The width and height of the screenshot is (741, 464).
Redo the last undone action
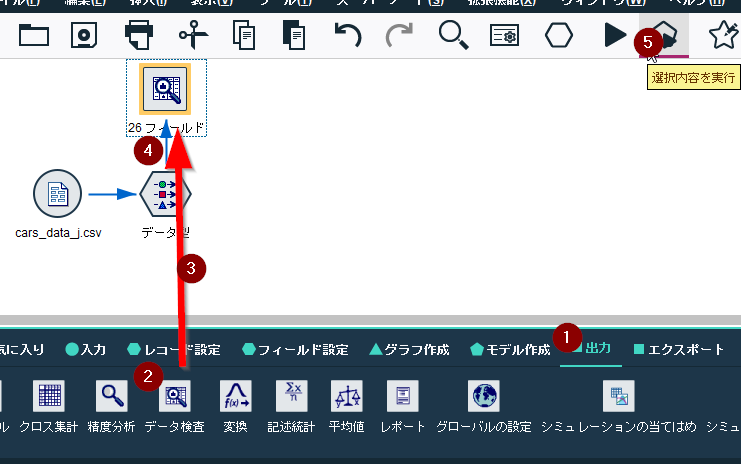(x=399, y=35)
